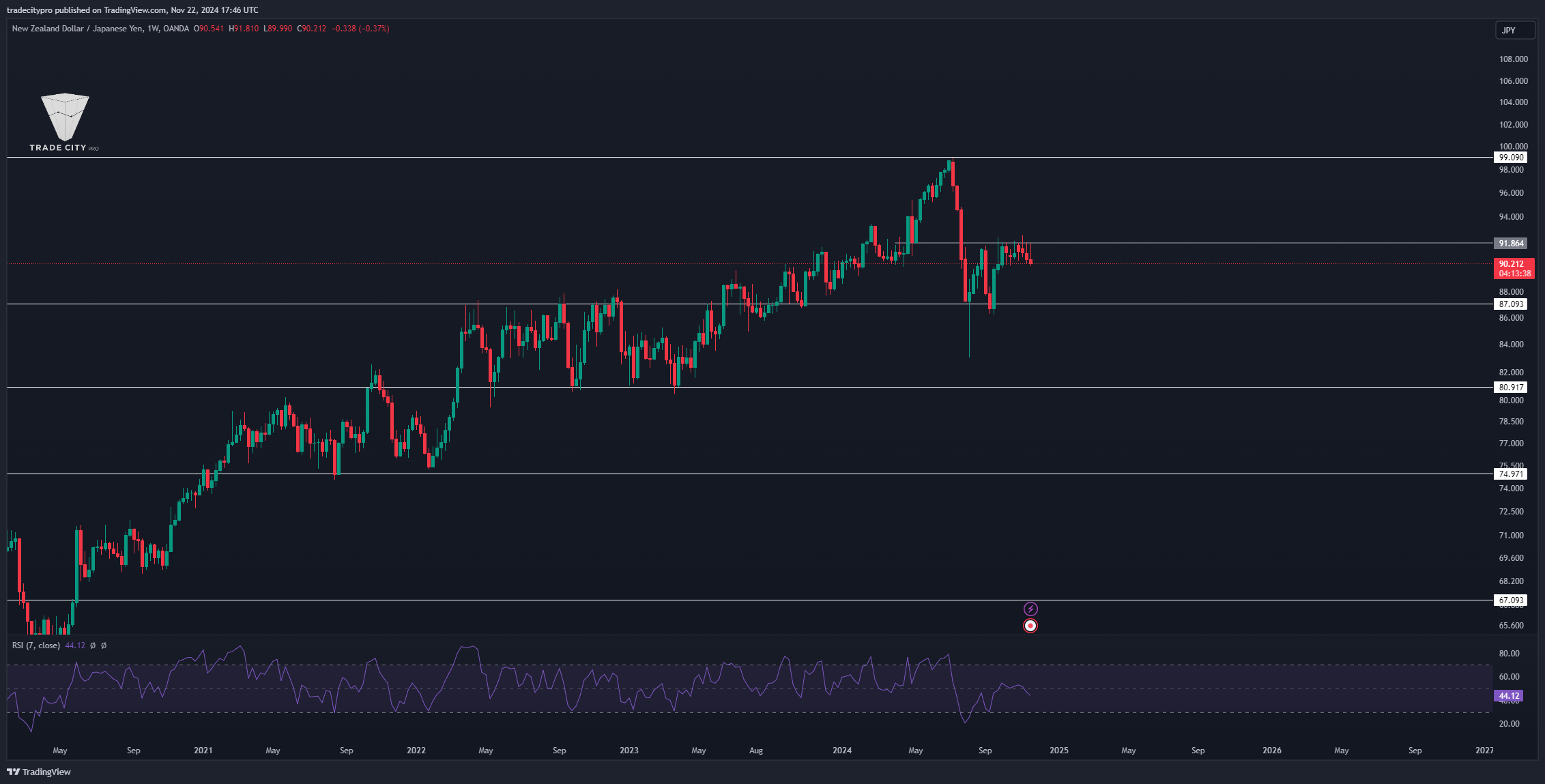Click the 2023 label on time axis

pyautogui.click(x=629, y=750)
